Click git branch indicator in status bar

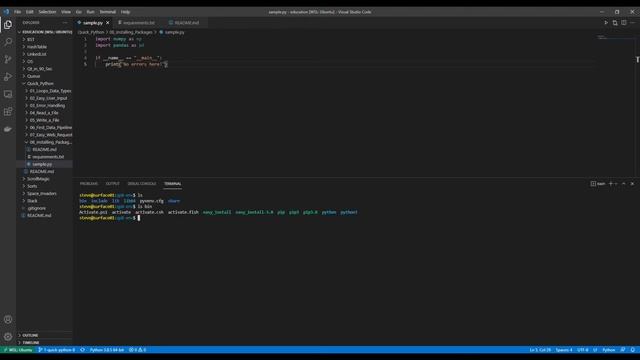point(56,350)
